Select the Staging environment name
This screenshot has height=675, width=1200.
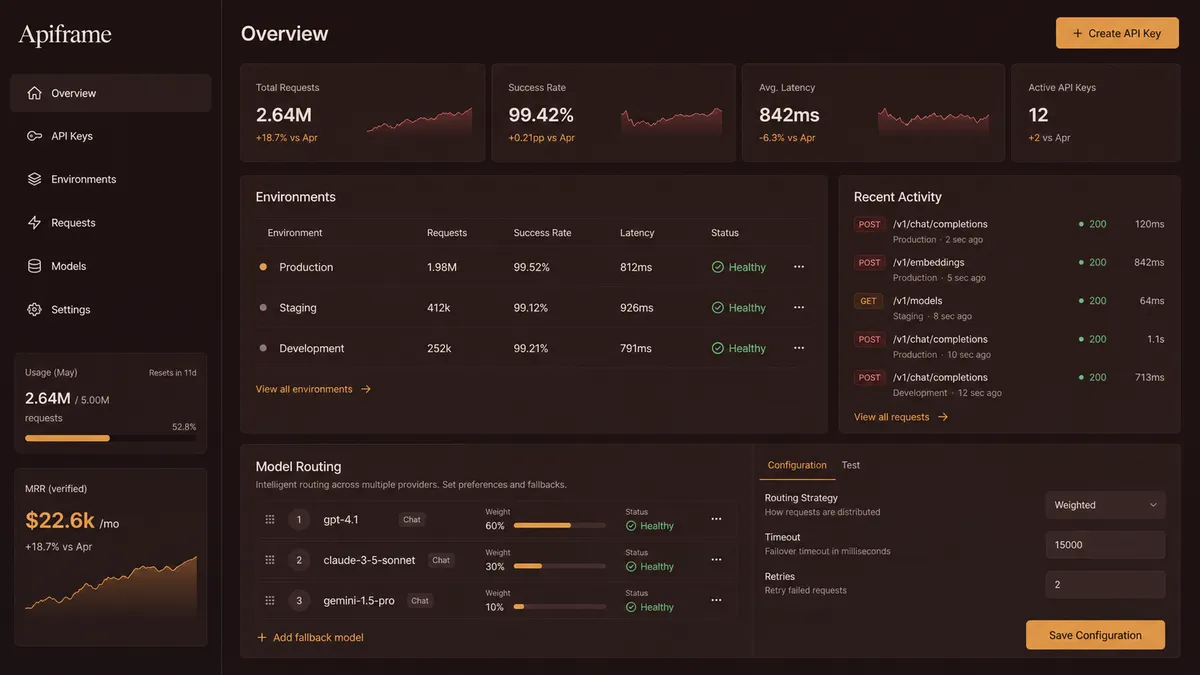click(x=298, y=308)
